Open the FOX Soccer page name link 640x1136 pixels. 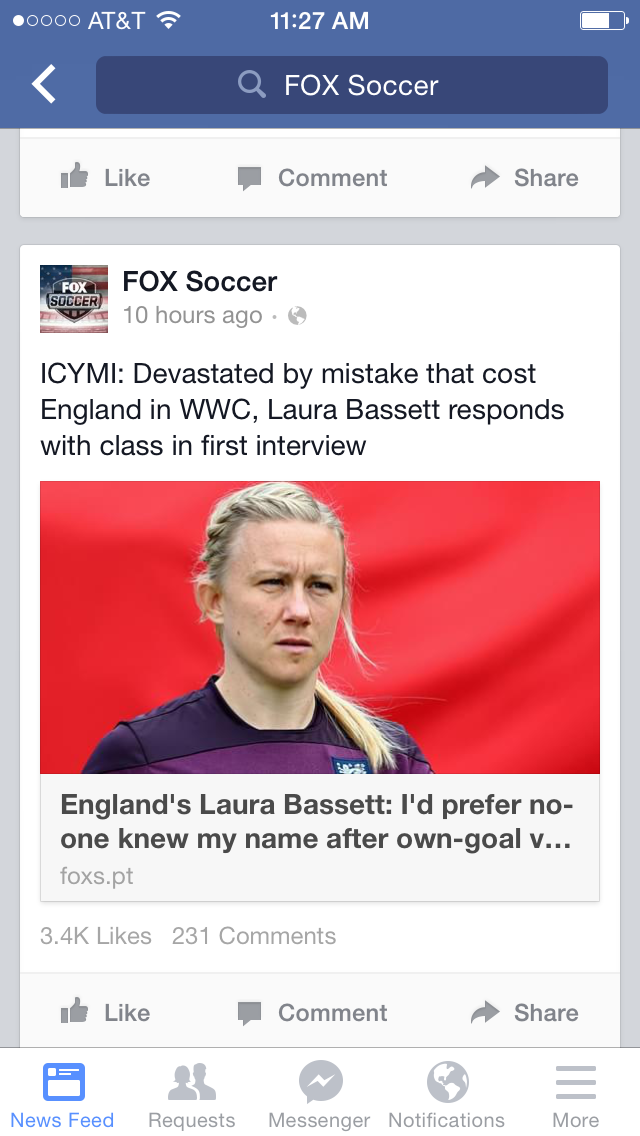(200, 281)
